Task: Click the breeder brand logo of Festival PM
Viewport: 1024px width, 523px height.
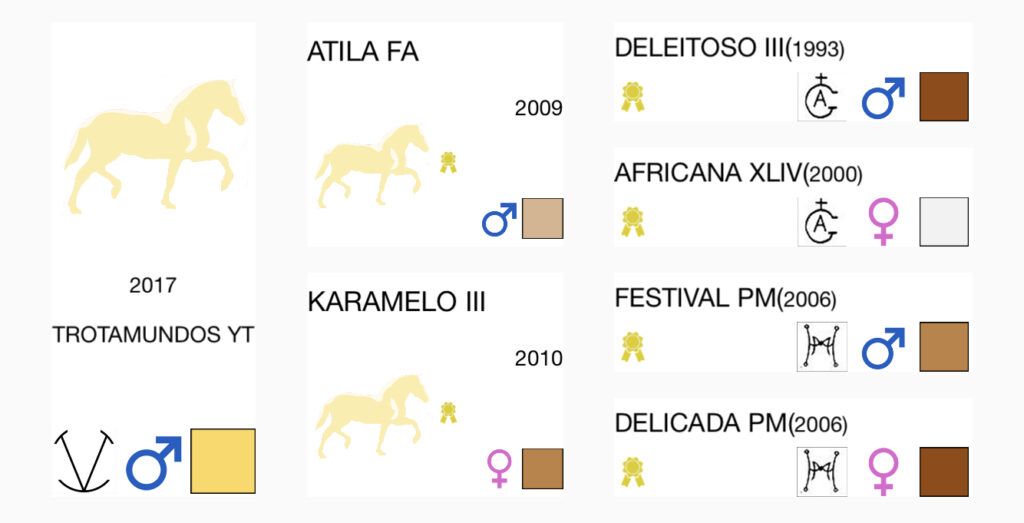Action: 822,347
